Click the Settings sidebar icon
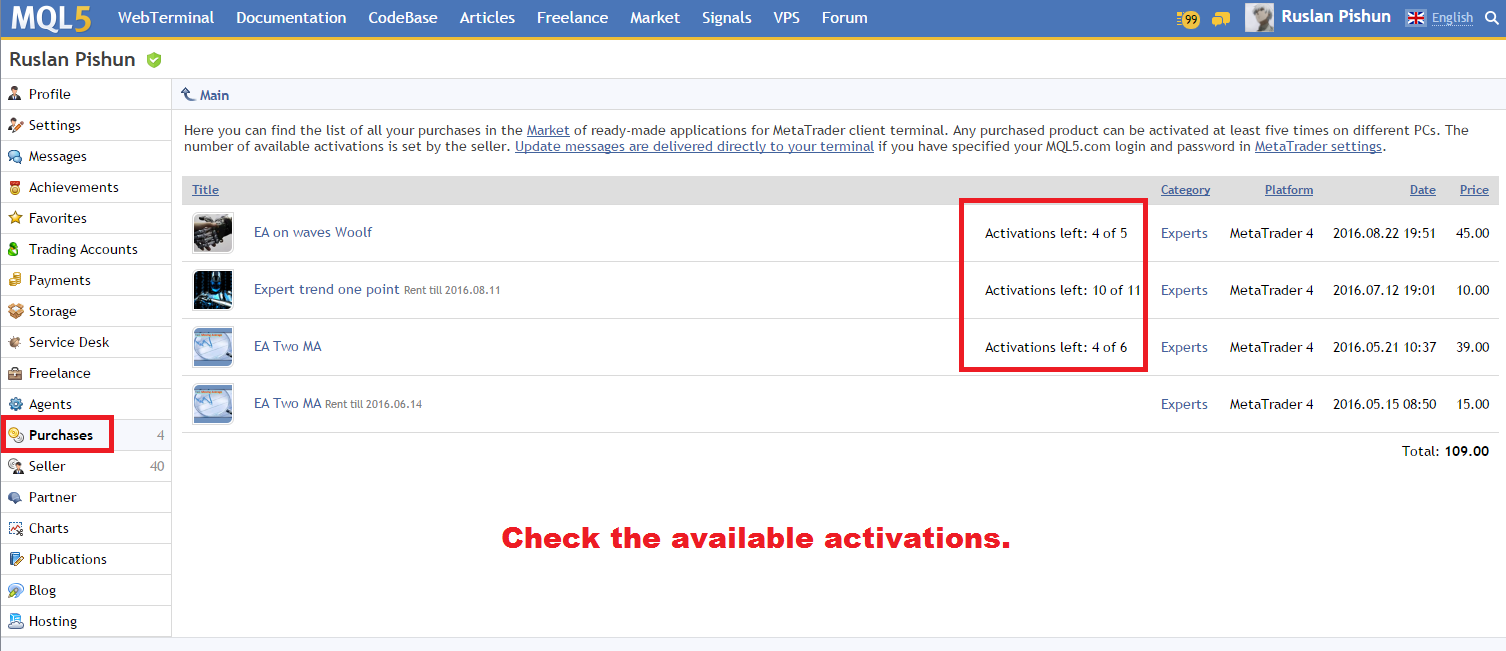Screen dimensions: 1506x651 pos(15,125)
